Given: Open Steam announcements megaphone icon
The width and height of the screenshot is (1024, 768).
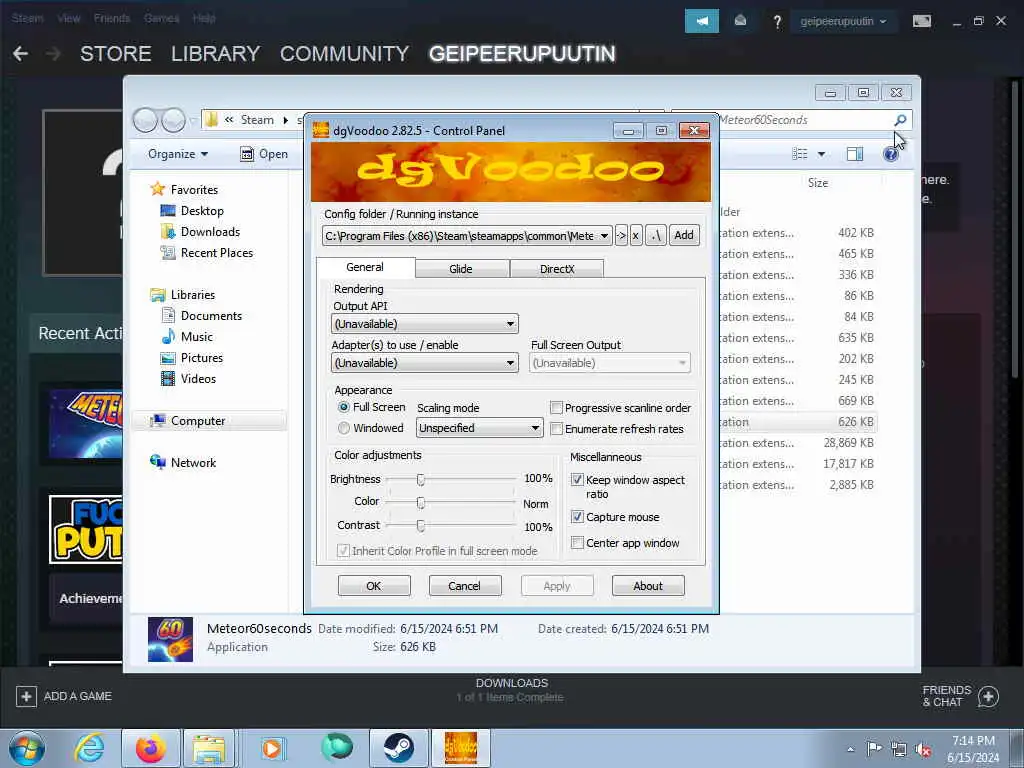Looking at the screenshot, I should (x=701, y=21).
